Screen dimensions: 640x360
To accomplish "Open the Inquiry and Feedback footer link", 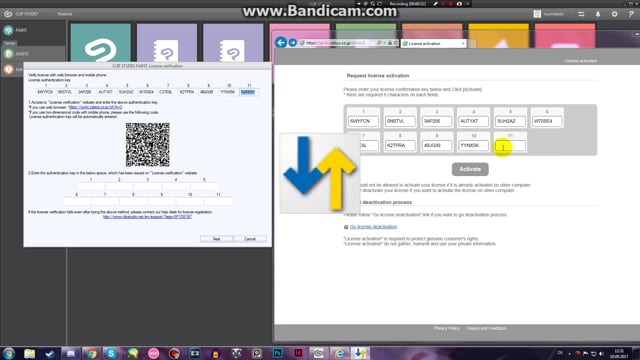I will (487, 328).
